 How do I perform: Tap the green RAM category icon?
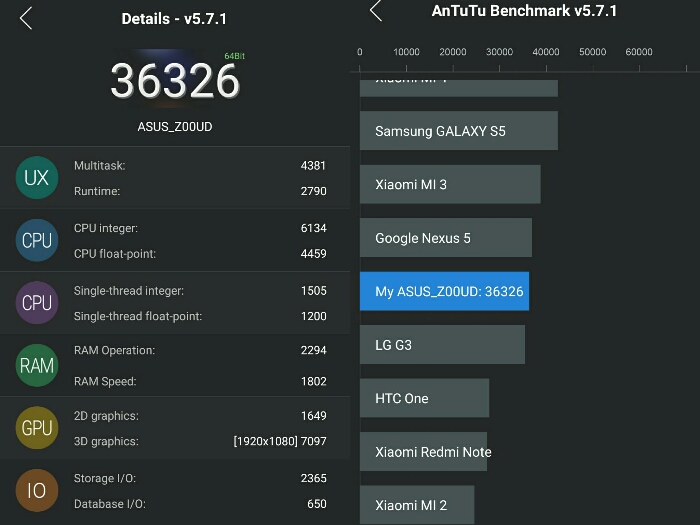tap(37, 365)
